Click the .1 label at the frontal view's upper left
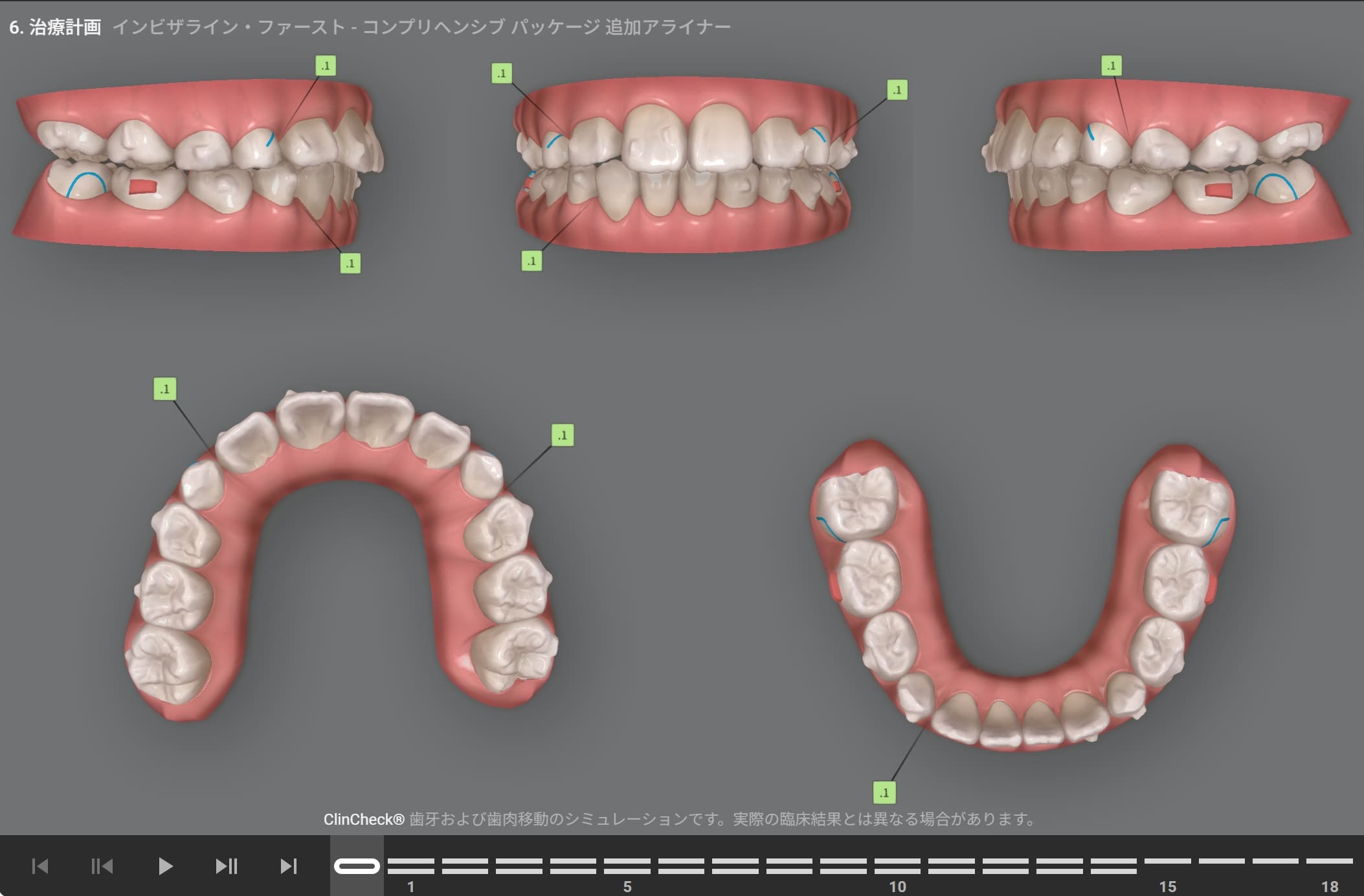Screen dimensions: 1364x896 coord(501,73)
